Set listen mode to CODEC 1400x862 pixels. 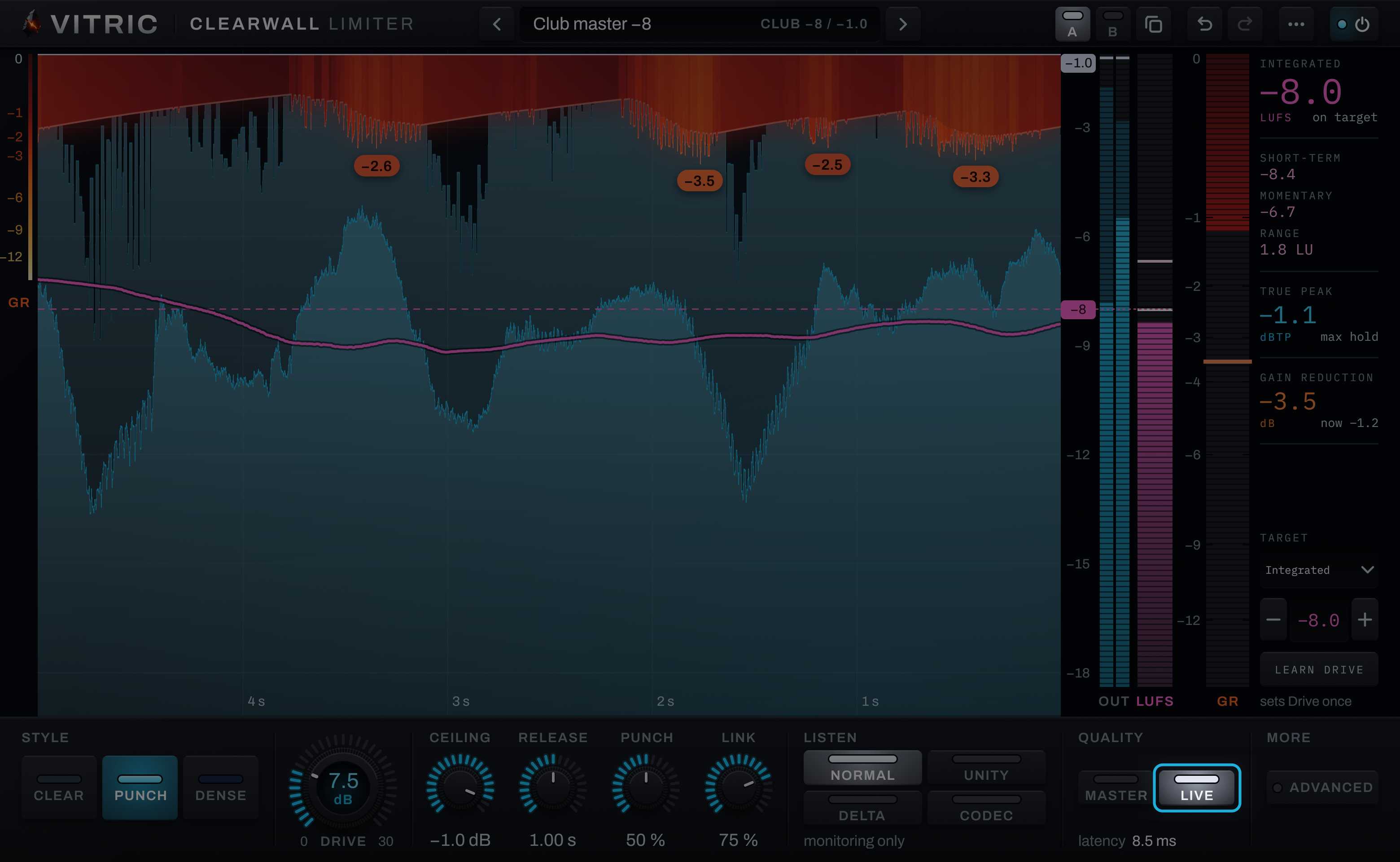986,807
